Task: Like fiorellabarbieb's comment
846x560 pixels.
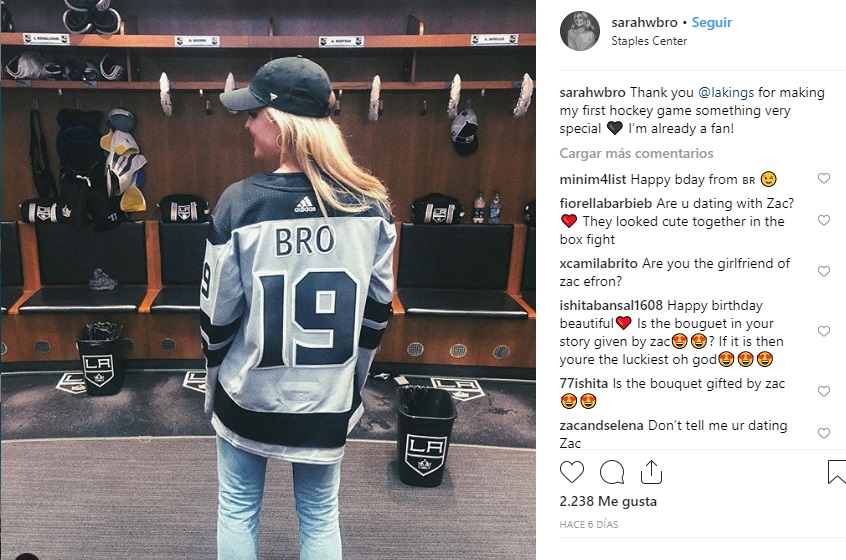Action: click(x=823, y=220)
